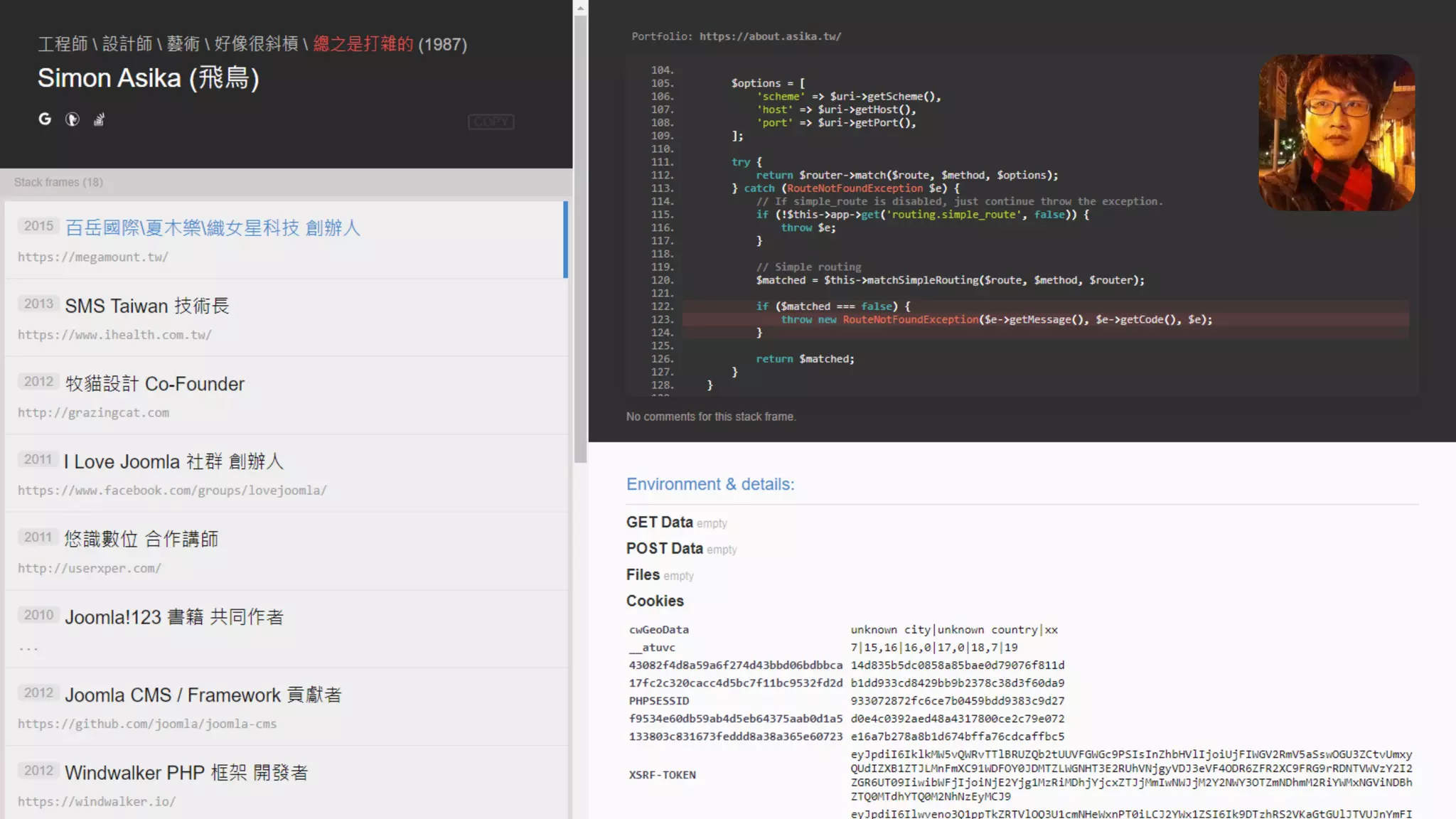Screen dimensions: 1456x819
Task: Click the Google search icon
Action: click(x=45, y=119)
